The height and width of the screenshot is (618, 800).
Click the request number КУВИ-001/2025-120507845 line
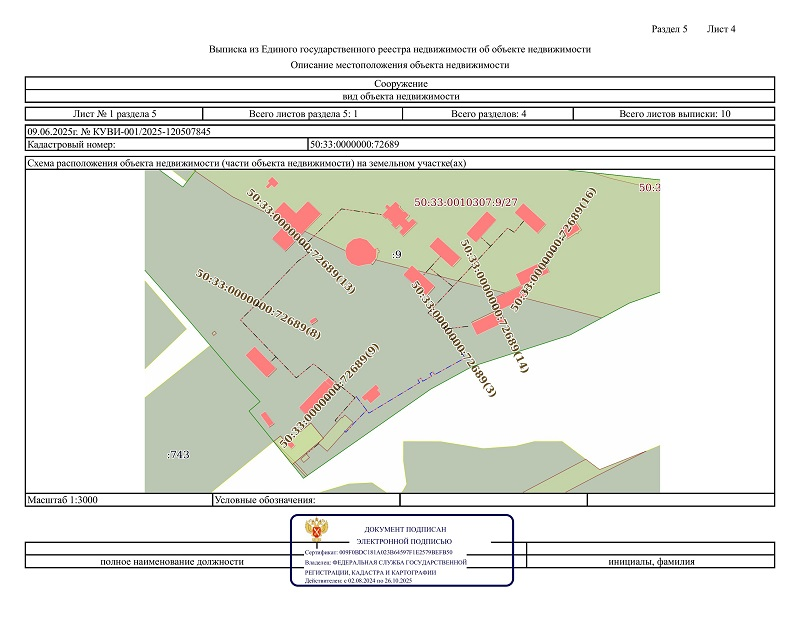(x=119, y=131)
